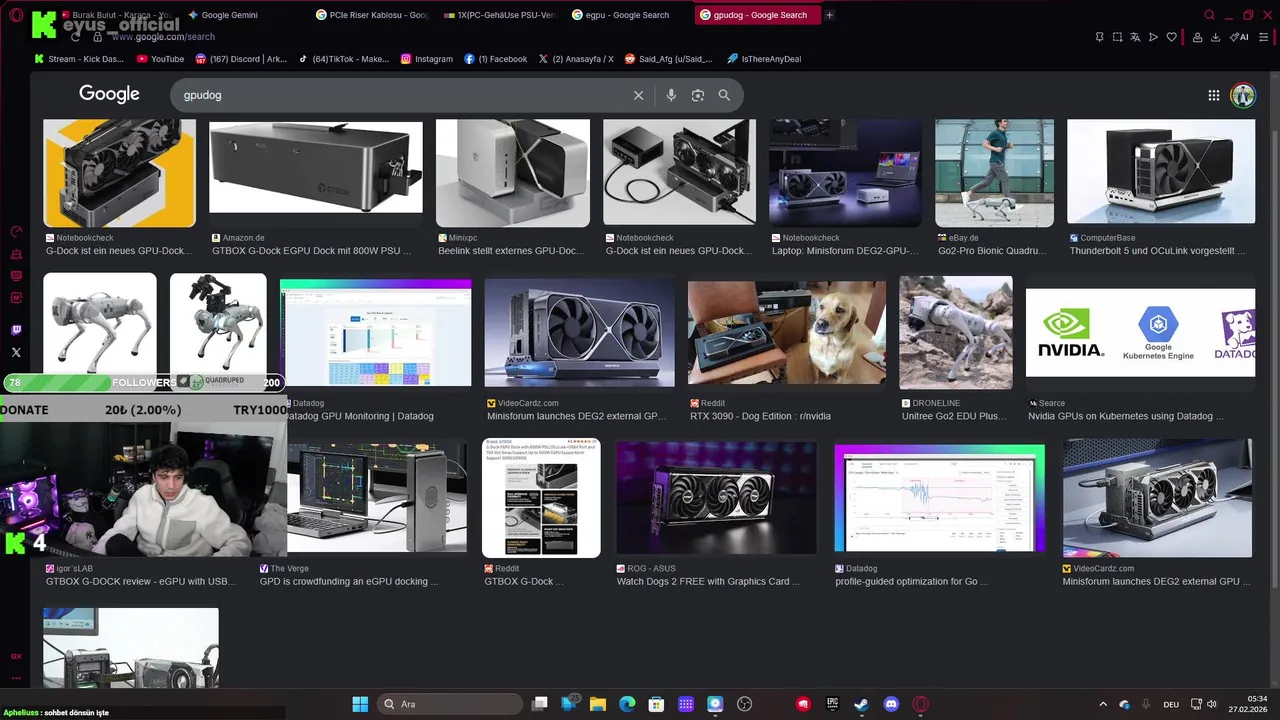Save page to heart bookmarks
The image size is (1280, 720).
[1172, 37]
